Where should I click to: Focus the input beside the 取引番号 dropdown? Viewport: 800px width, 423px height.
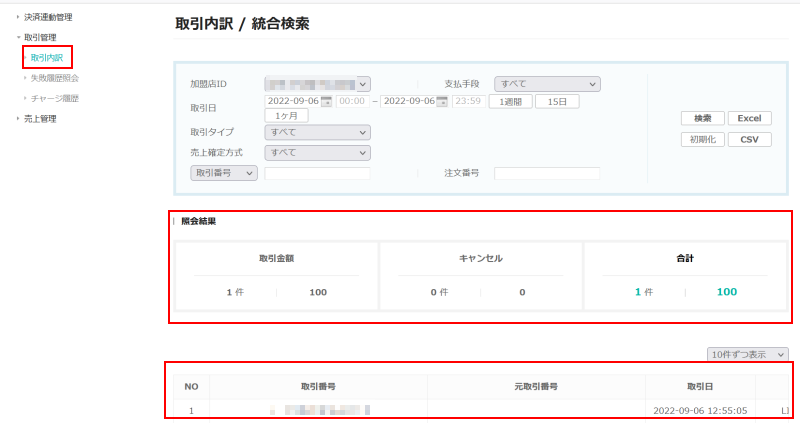coord(317,173)
